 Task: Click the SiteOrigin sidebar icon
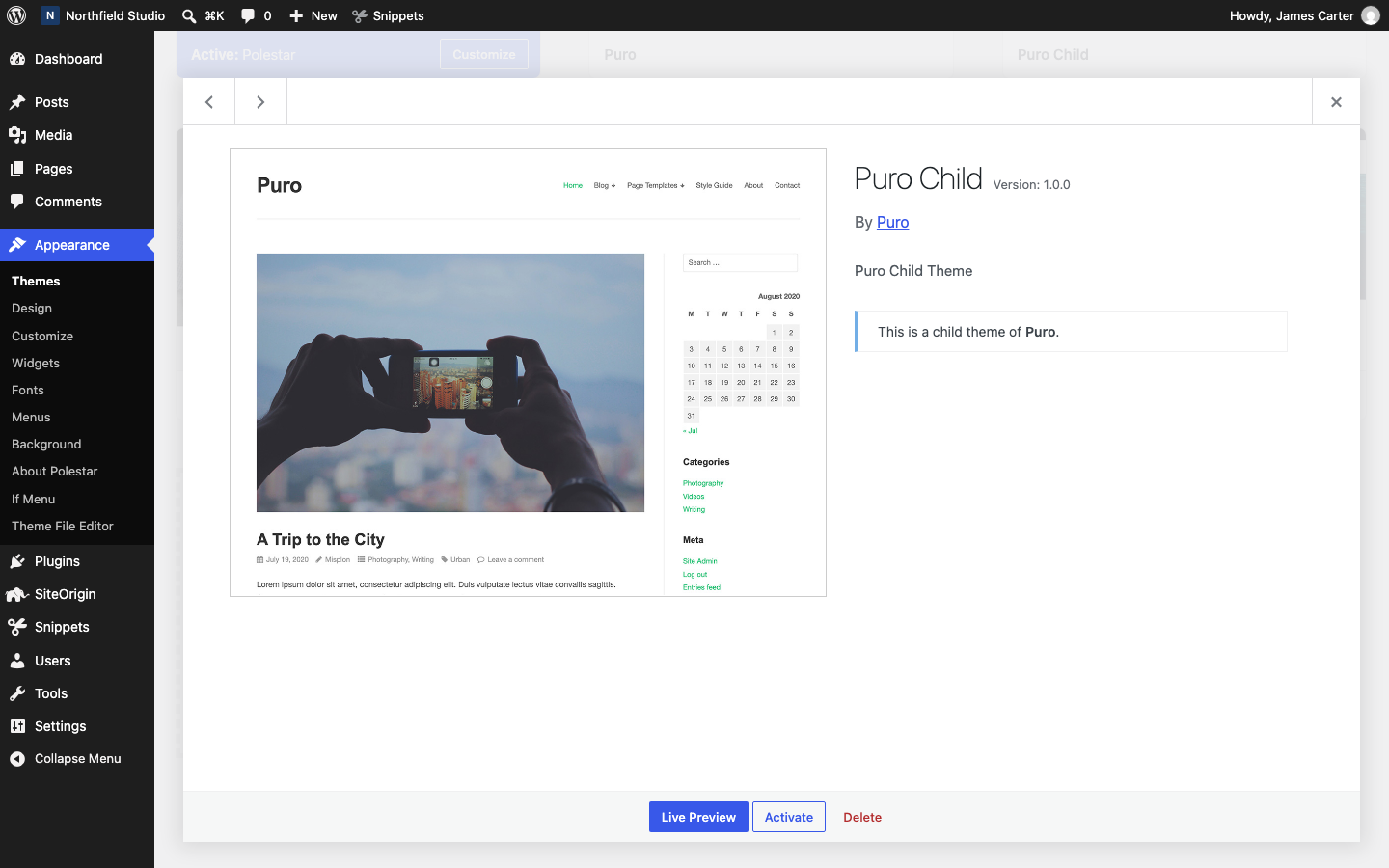pyautogui.click(x=17, y=594)
